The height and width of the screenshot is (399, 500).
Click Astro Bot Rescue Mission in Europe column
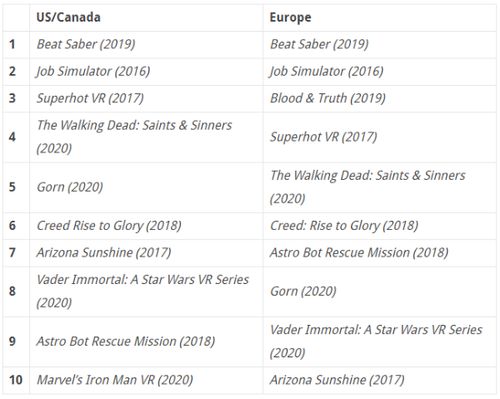click(x=359, y=253)
